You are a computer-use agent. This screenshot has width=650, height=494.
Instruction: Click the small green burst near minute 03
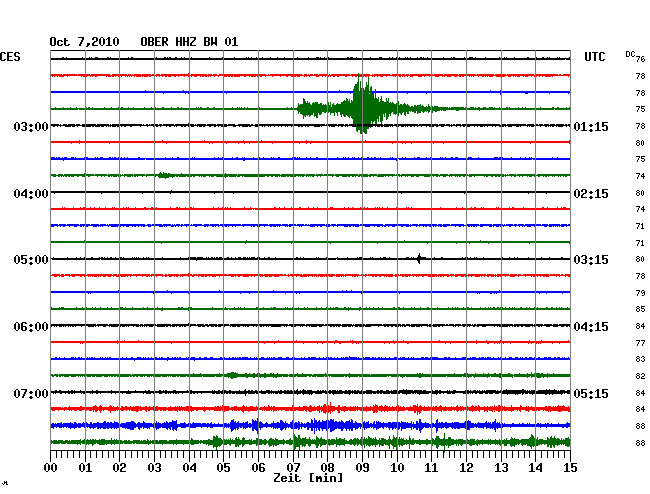(164, 175)
